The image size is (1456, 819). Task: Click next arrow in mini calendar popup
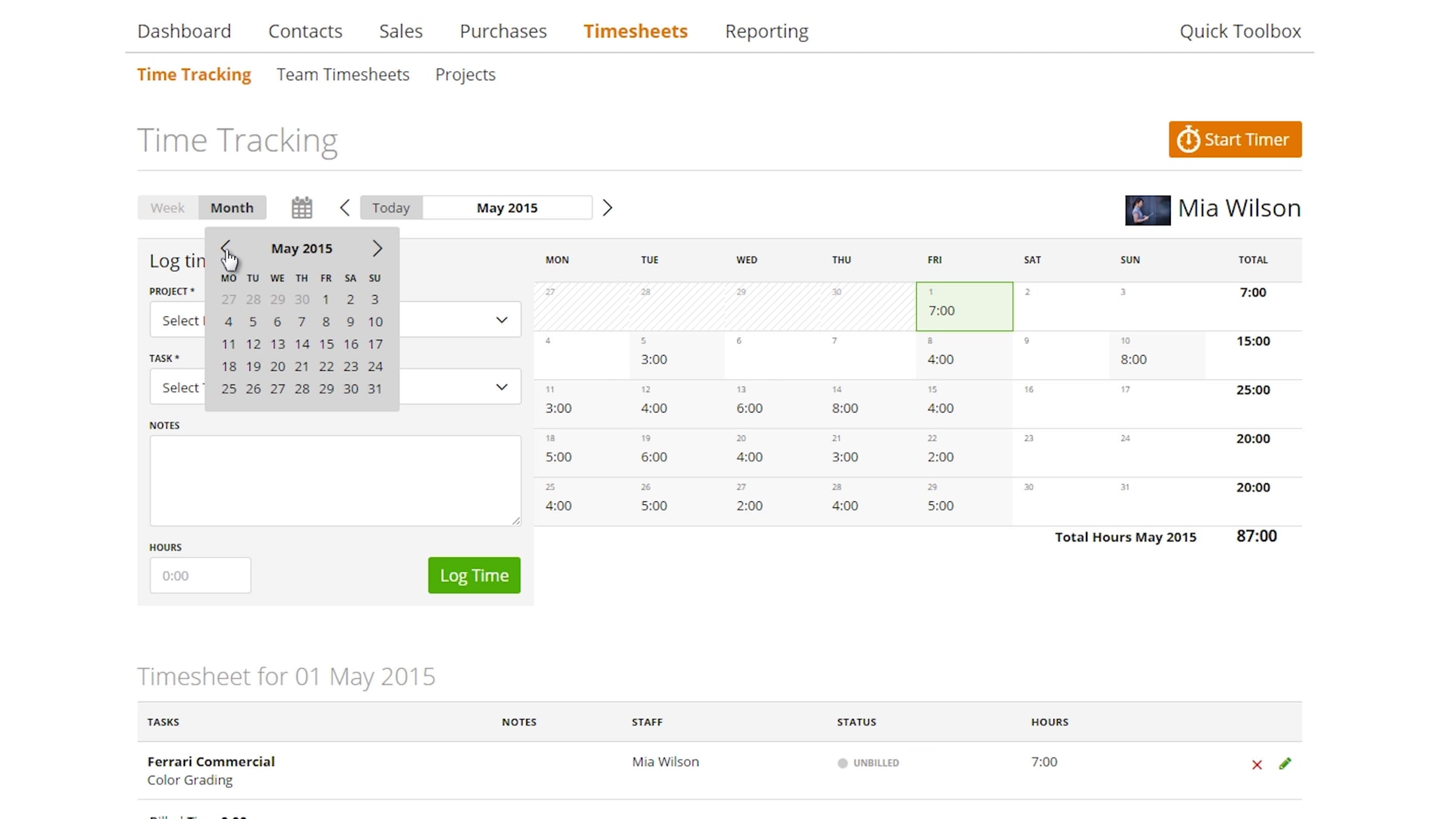click(x=377, y=248)
